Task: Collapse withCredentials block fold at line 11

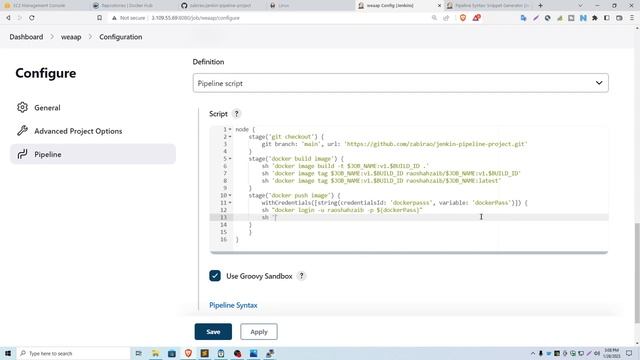Action: [x=230, y=203]
